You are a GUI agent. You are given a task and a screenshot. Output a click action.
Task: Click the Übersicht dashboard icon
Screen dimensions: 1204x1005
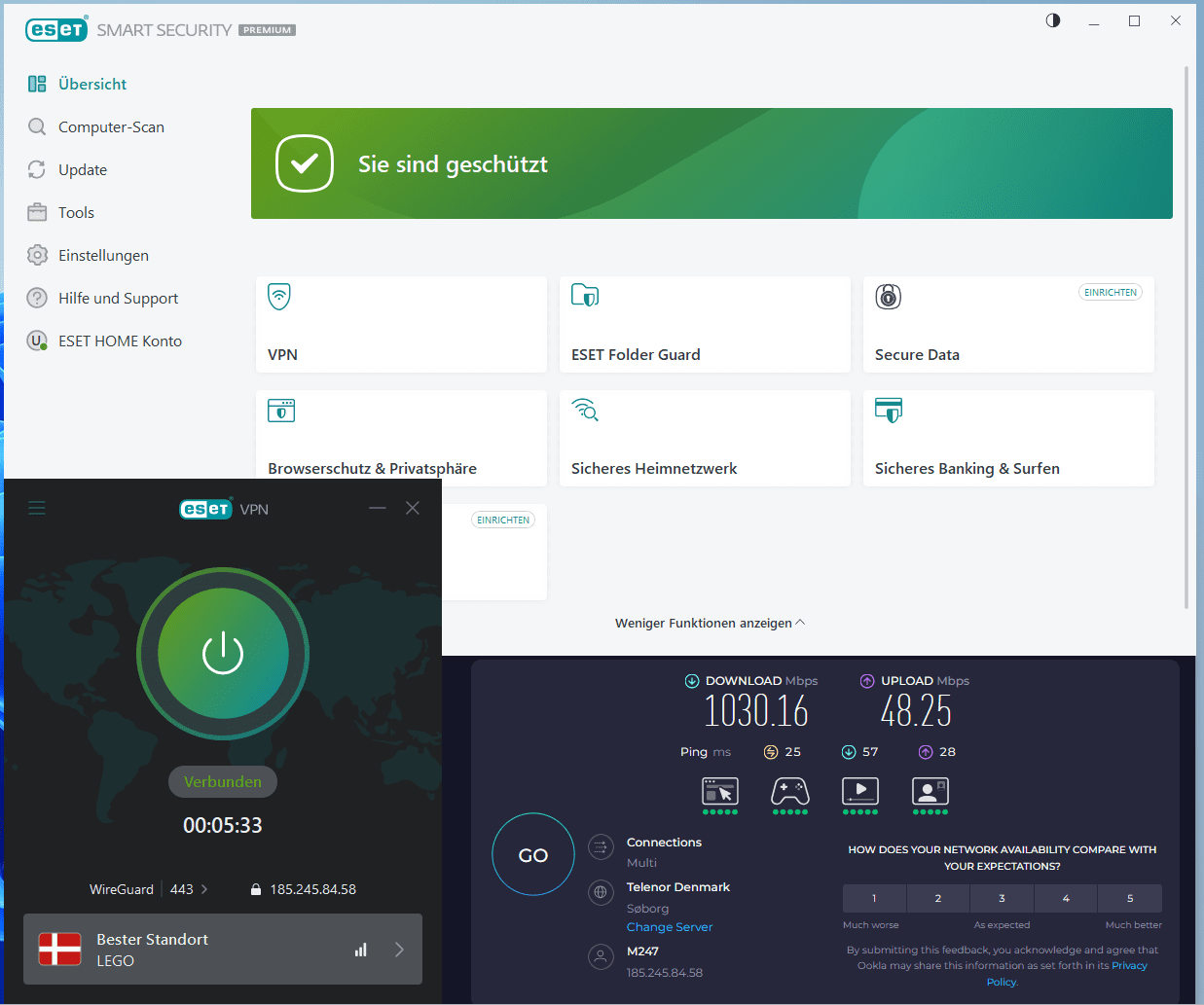(x=37, y=84)
